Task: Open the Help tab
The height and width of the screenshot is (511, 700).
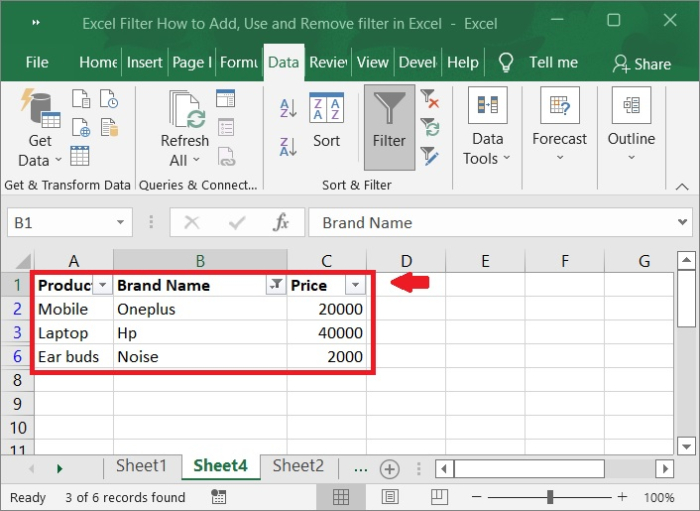Action: click(x=463, y=62)
